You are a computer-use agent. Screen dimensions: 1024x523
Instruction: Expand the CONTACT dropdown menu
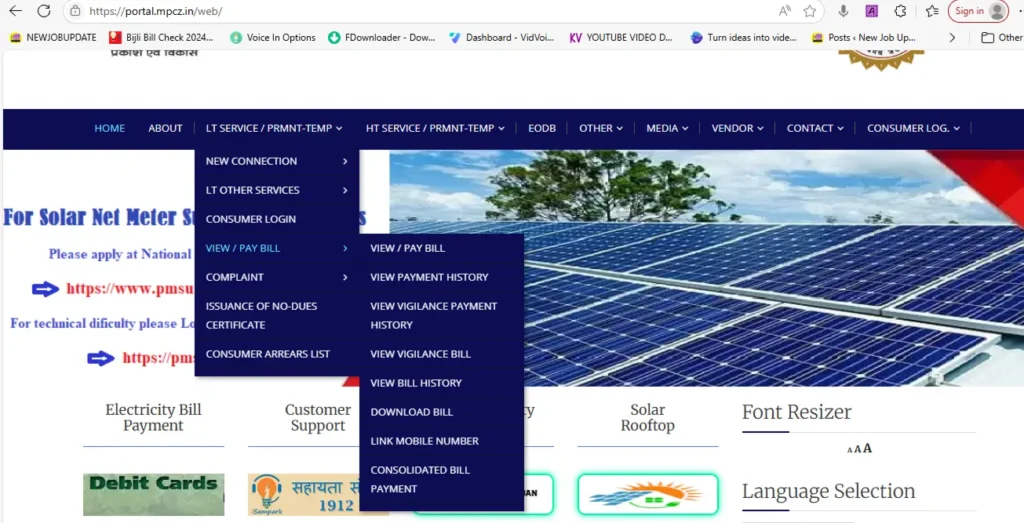click(x=815, y=129)
